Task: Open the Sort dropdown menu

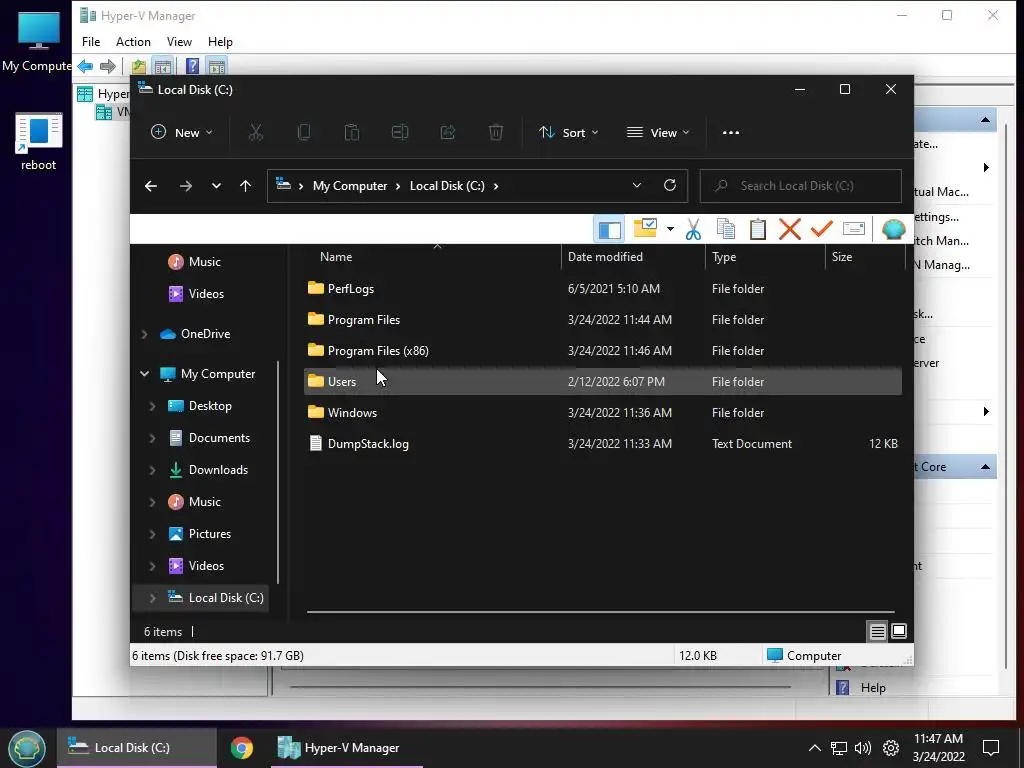Action: pyautogui.click(x=568, y=133)
